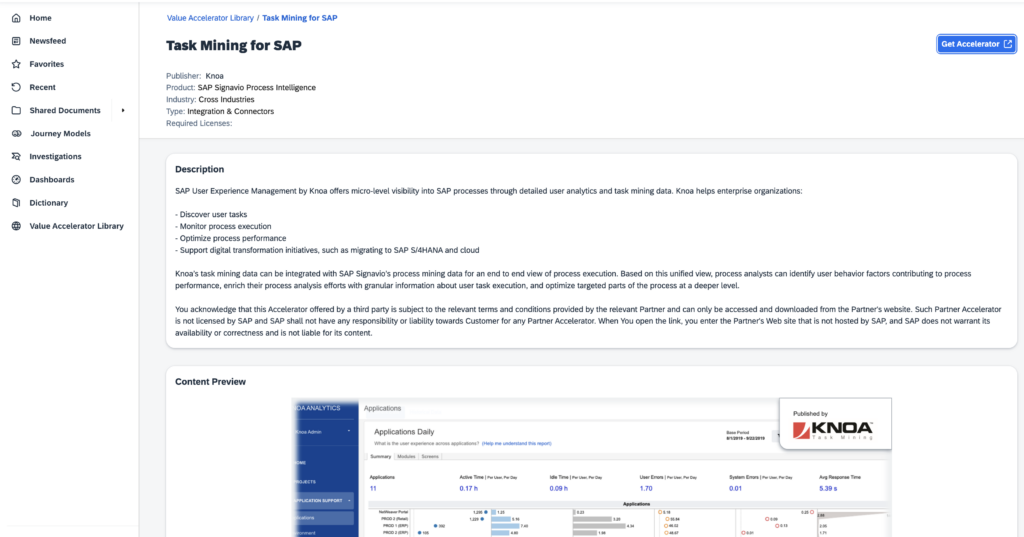This screenshot has height=537, width=1024.
Task: Click the Recent history icon
Action: pos(16,87)
